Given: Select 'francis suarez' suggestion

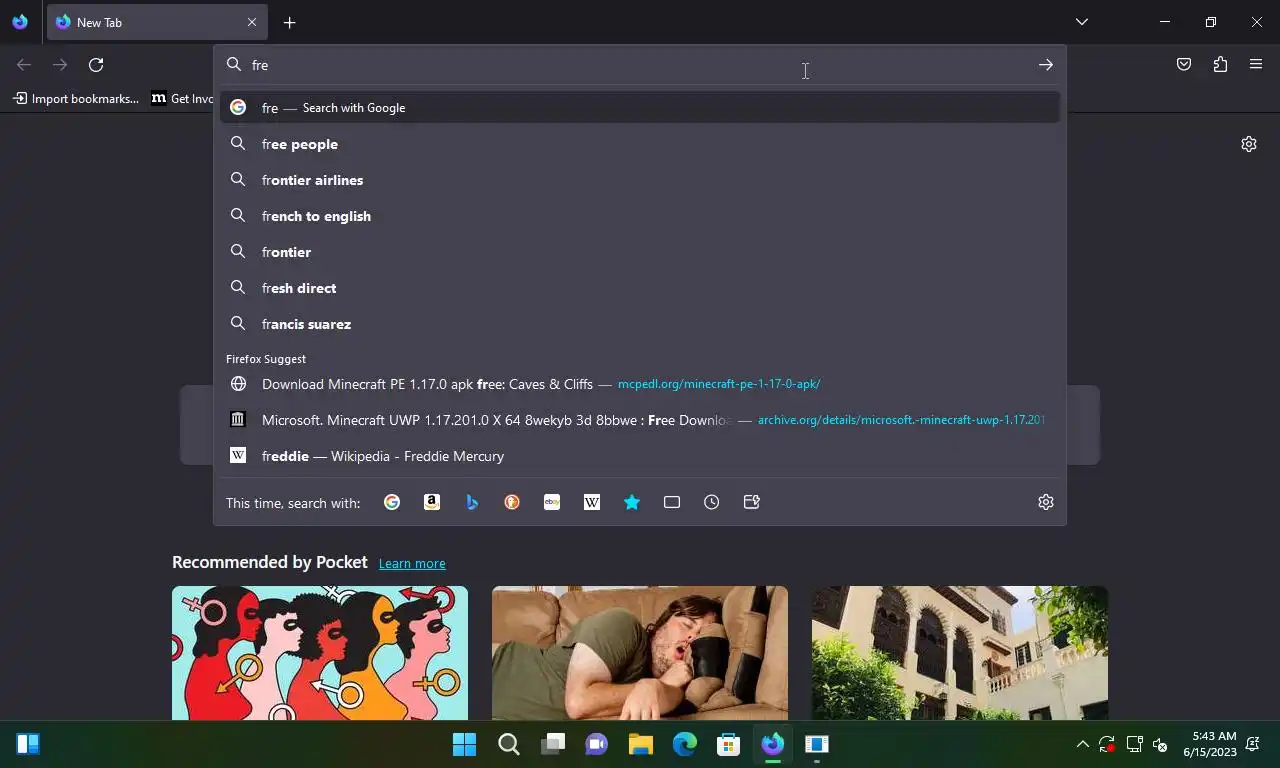Looking at the screenshot, I should 640,324.
